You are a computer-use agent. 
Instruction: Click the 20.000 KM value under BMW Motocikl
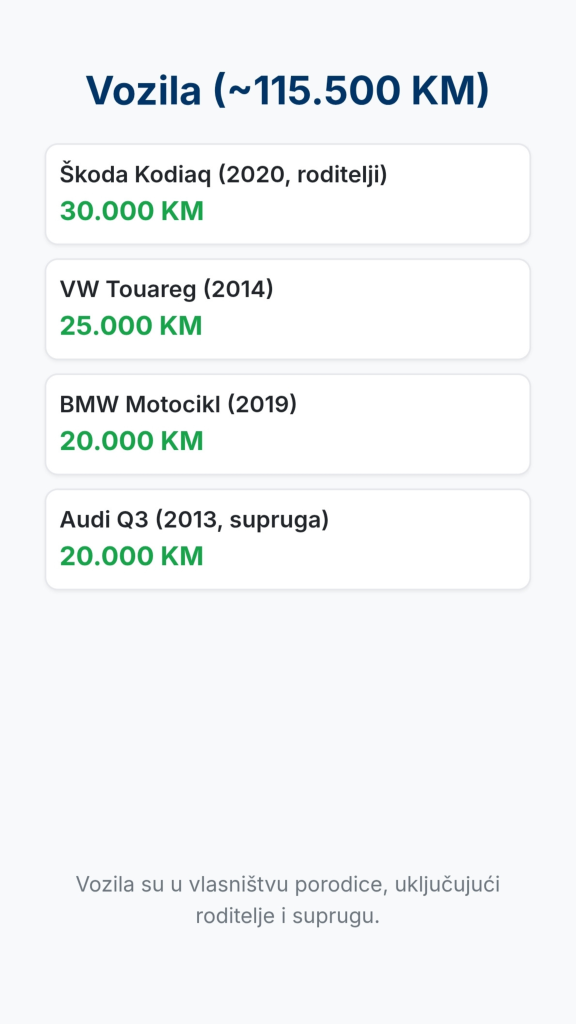pos(132,441)
